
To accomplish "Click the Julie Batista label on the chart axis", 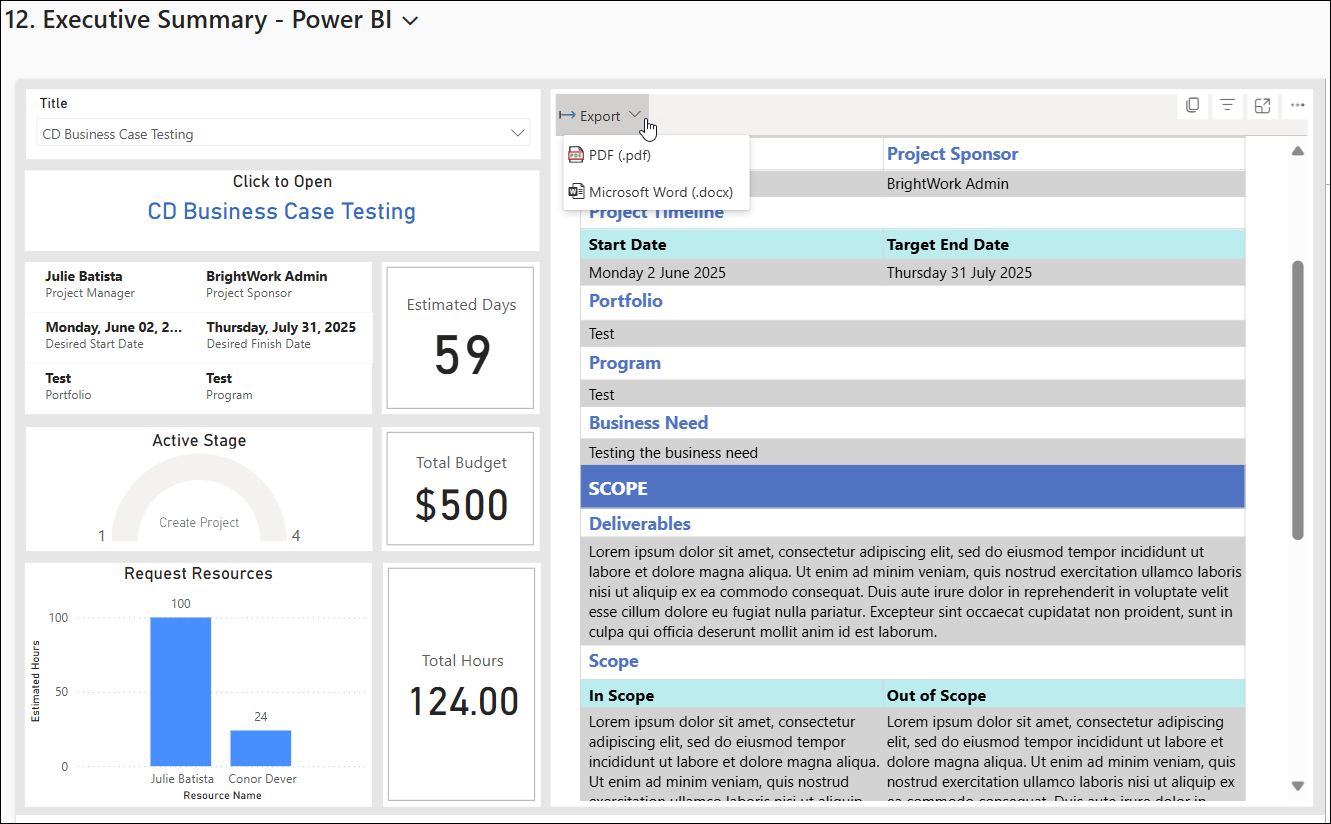I will coord(181,779).
